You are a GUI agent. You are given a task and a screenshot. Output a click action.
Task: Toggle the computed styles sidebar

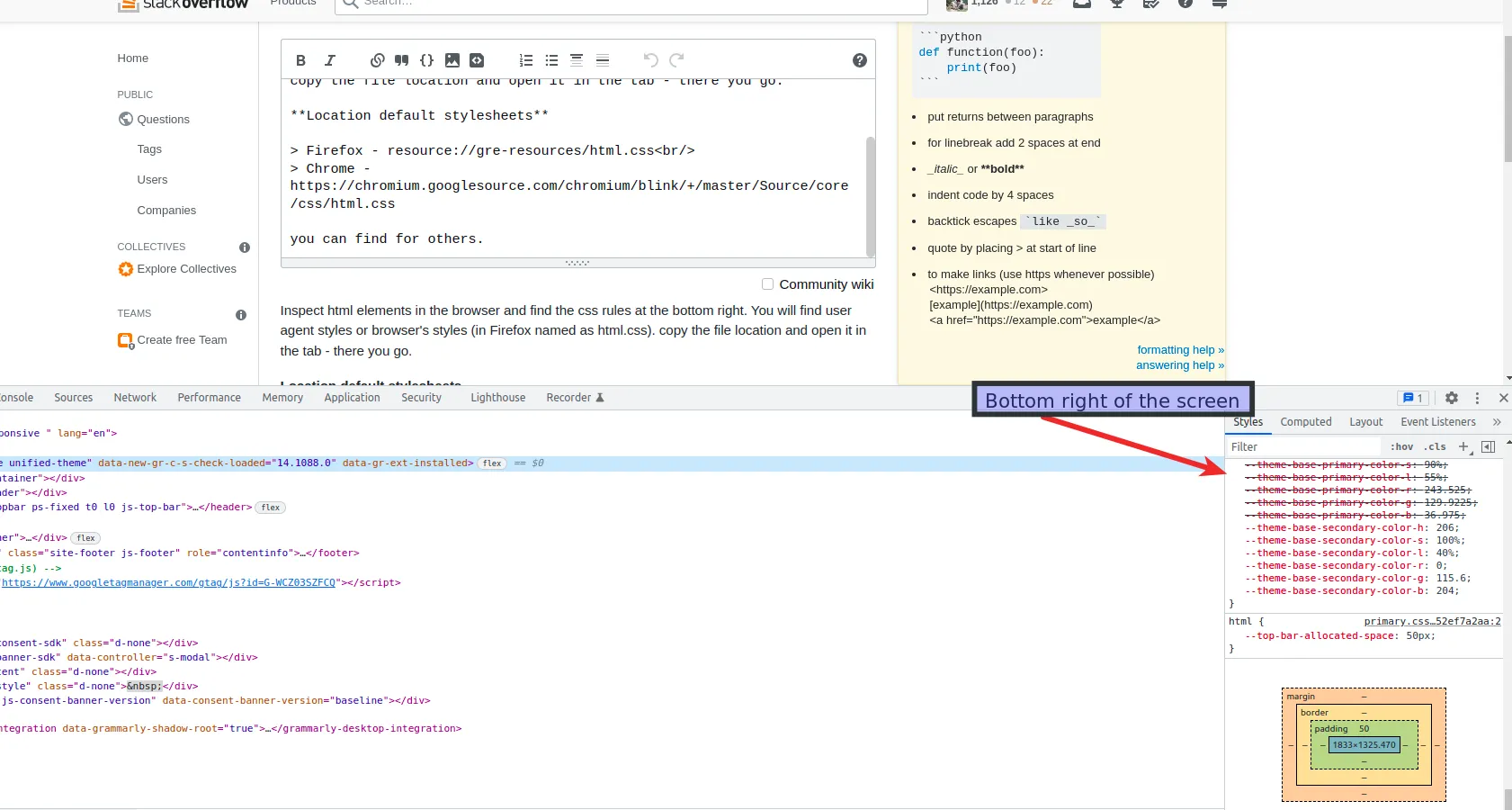point(1489,446)
